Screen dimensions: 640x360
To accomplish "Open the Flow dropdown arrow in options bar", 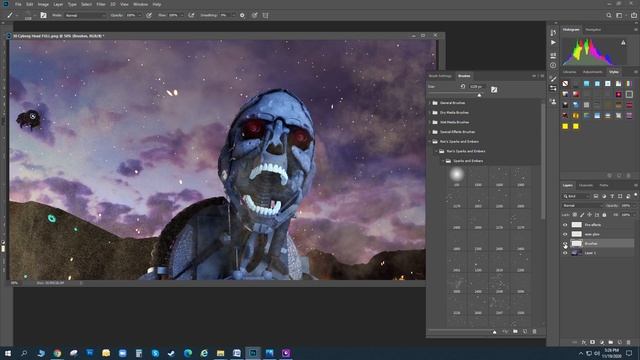I will pyautogui.click(x=182, y=16).
